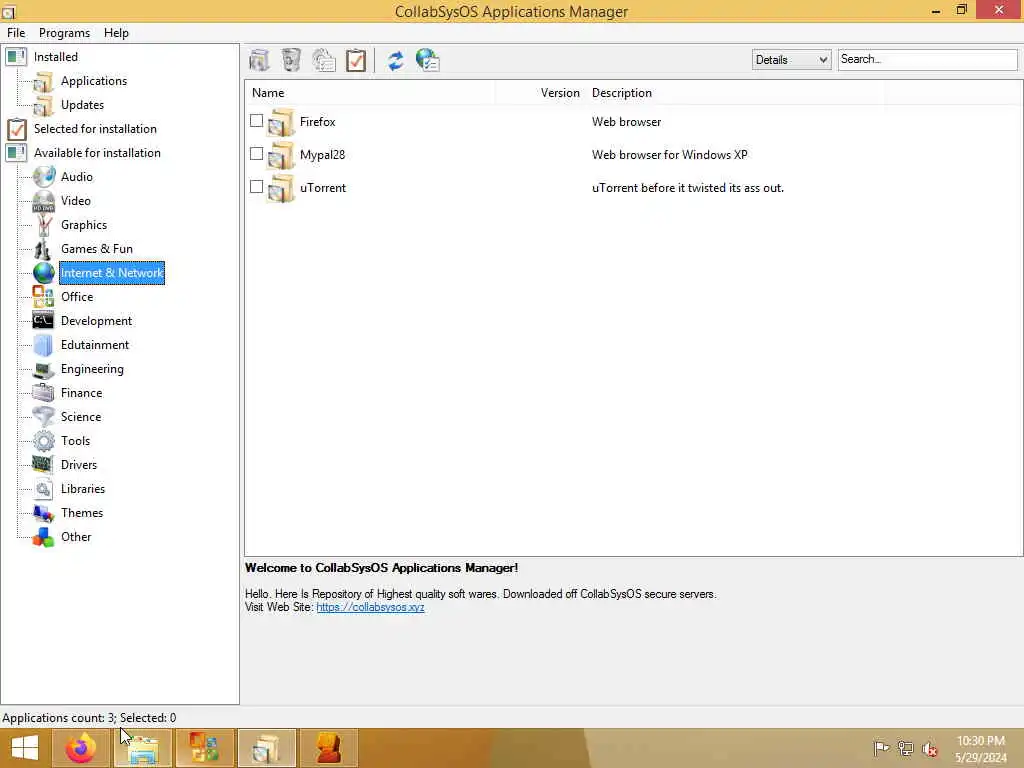Select the Graphics category

(84, 225)
